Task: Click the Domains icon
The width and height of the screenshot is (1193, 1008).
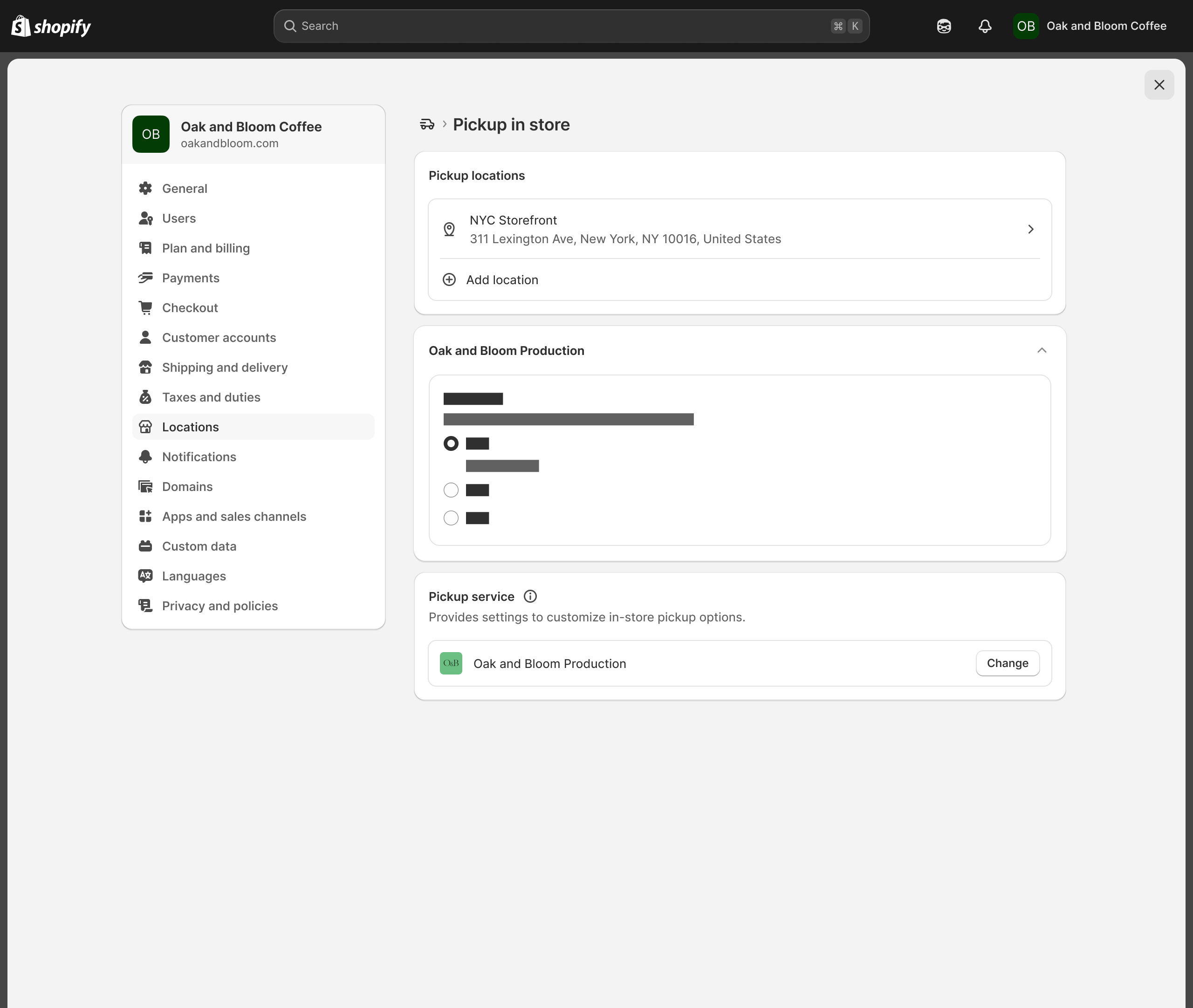Action: pyautogui.click(x=145, y=486)
